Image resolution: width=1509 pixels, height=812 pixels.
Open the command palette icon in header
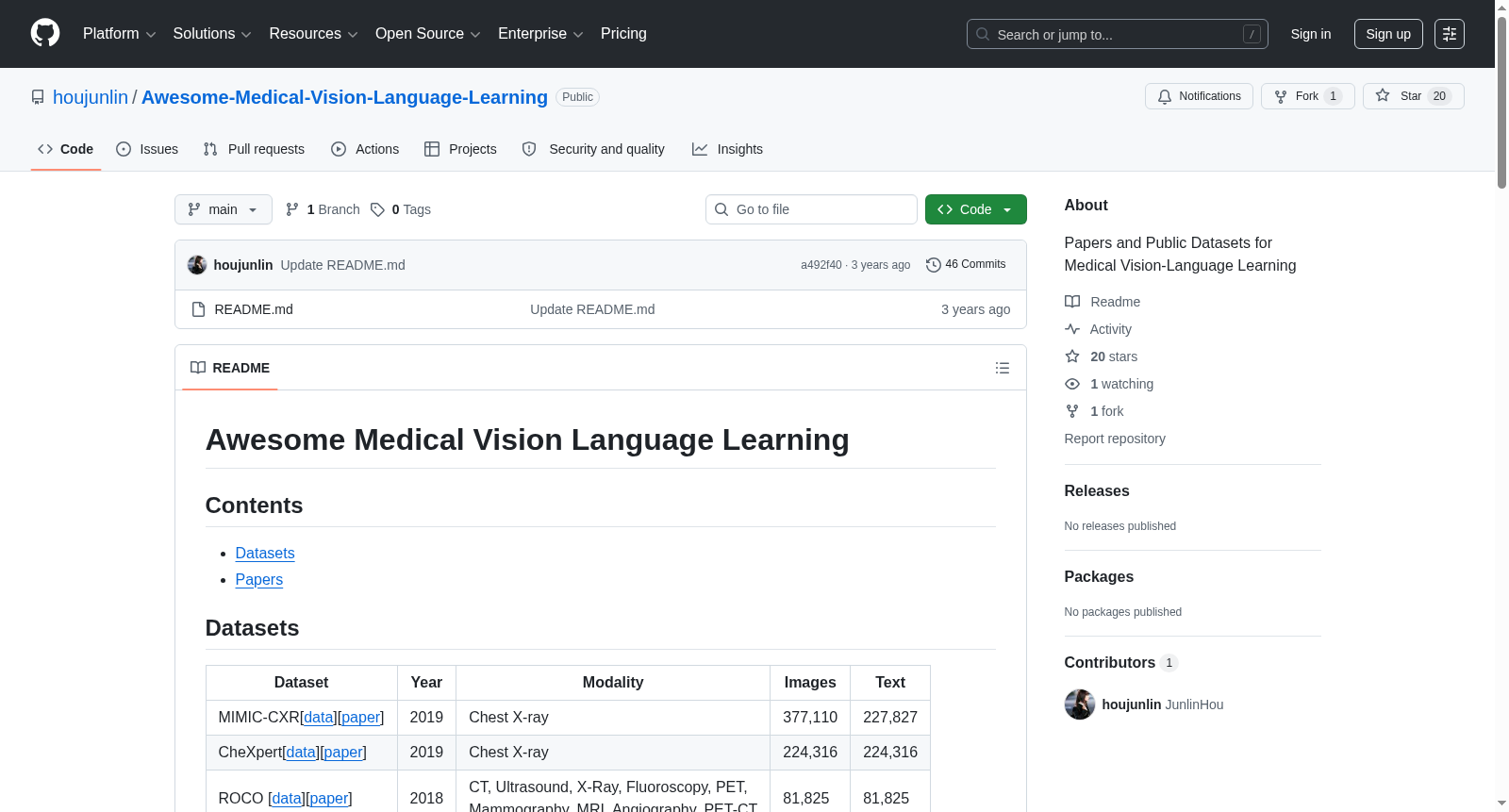[x=1449, y=34]
